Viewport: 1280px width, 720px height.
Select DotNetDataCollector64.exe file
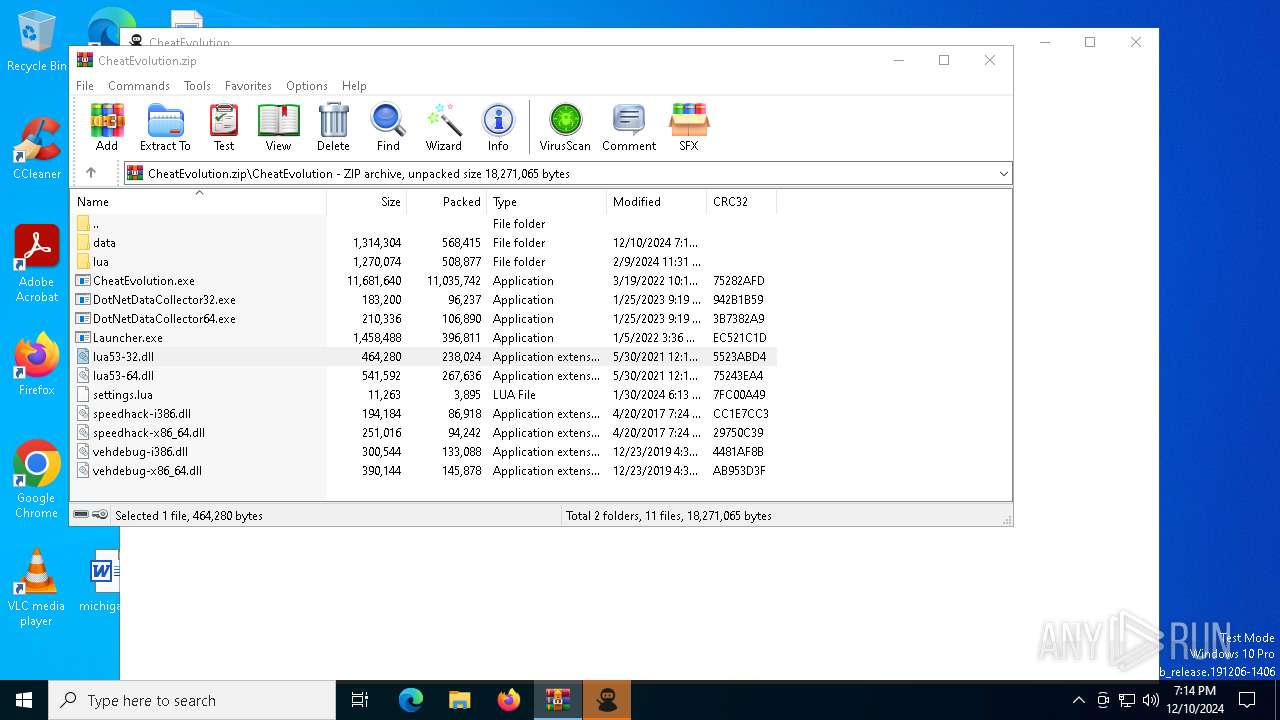tap(425, 319)
